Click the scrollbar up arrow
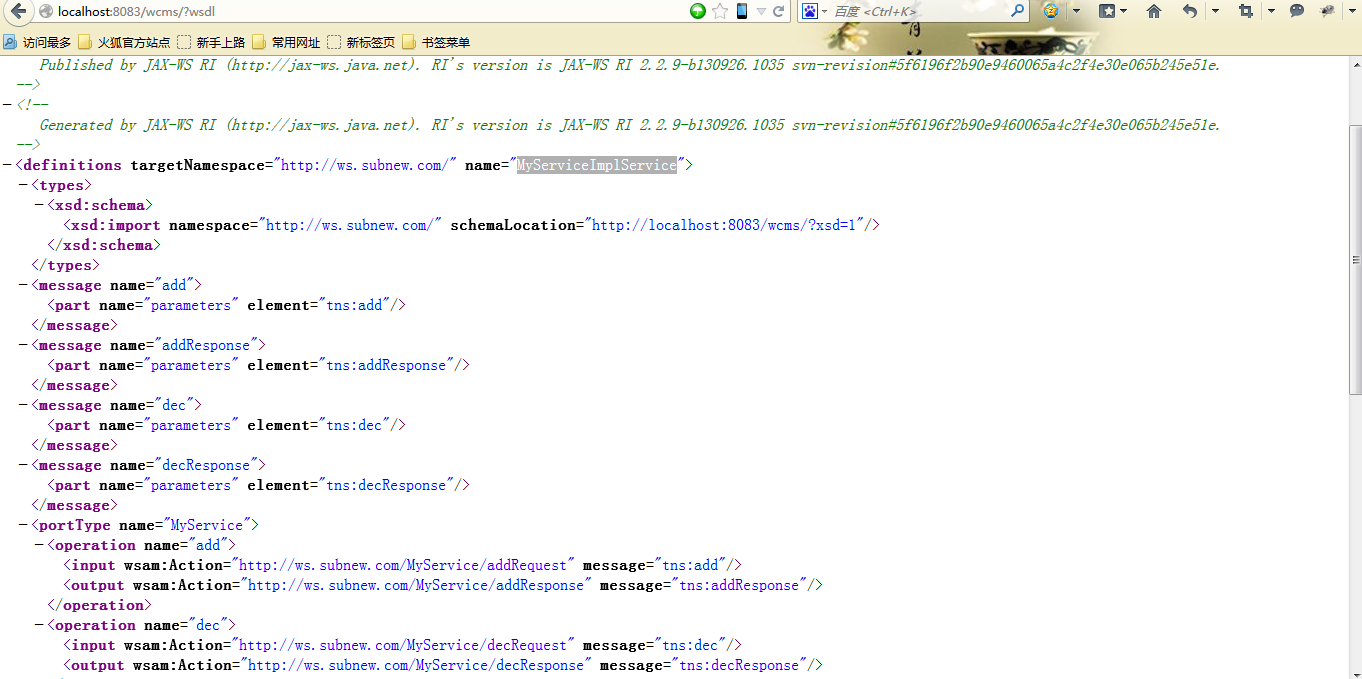Screen dimensions: 1362x679 [x=1355, y=64]
